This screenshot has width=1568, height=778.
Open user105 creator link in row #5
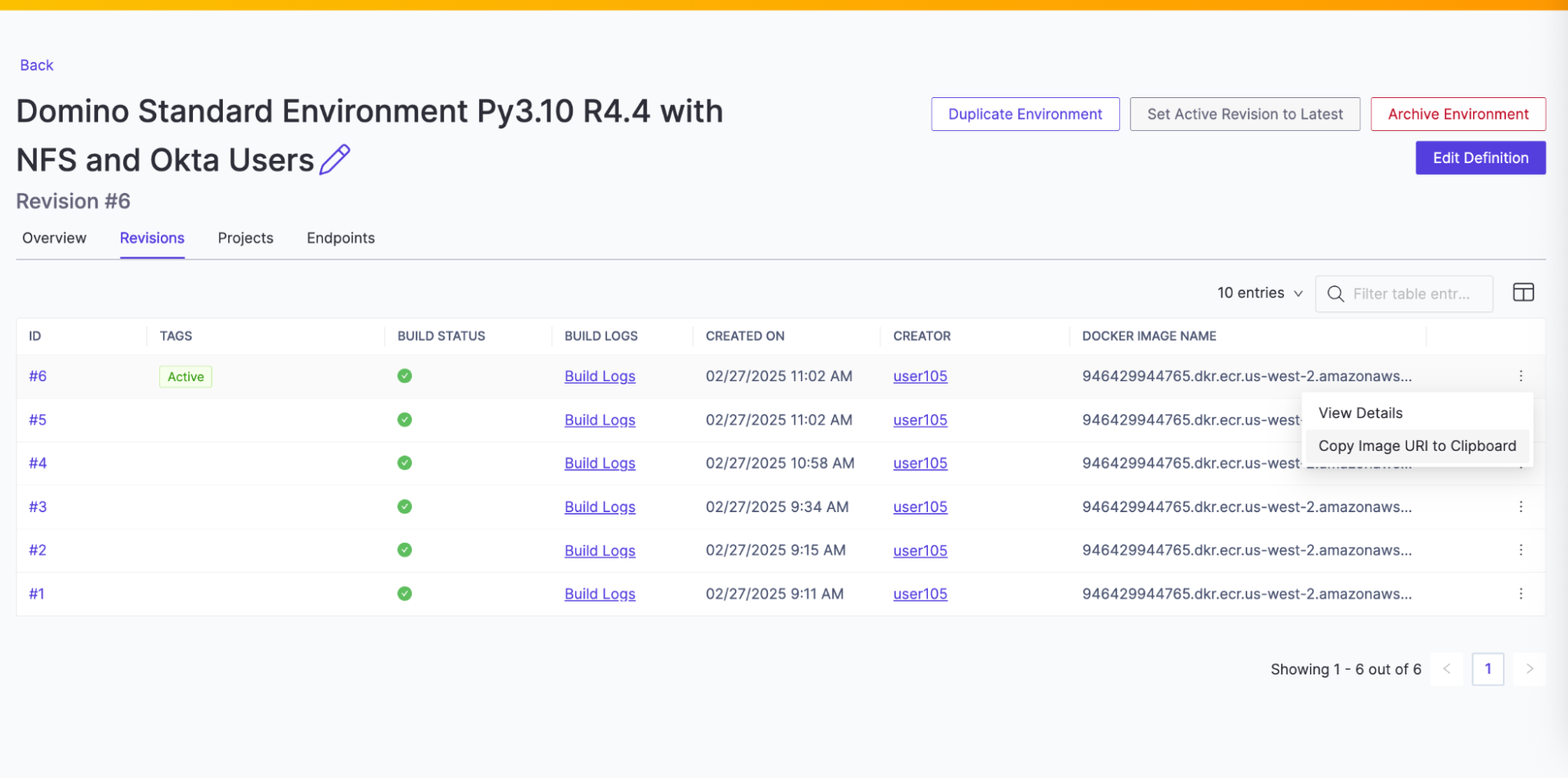click(x=920, y=420)
